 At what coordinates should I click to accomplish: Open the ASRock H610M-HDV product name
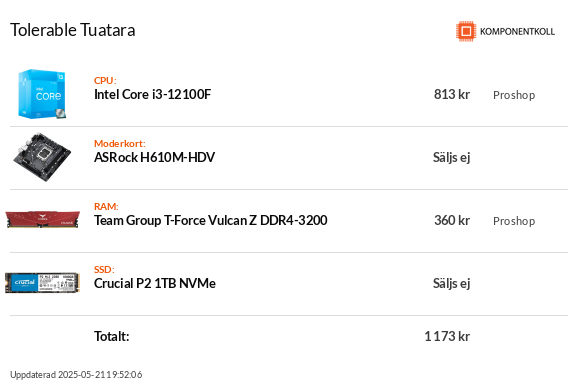(x=154, y=158)
